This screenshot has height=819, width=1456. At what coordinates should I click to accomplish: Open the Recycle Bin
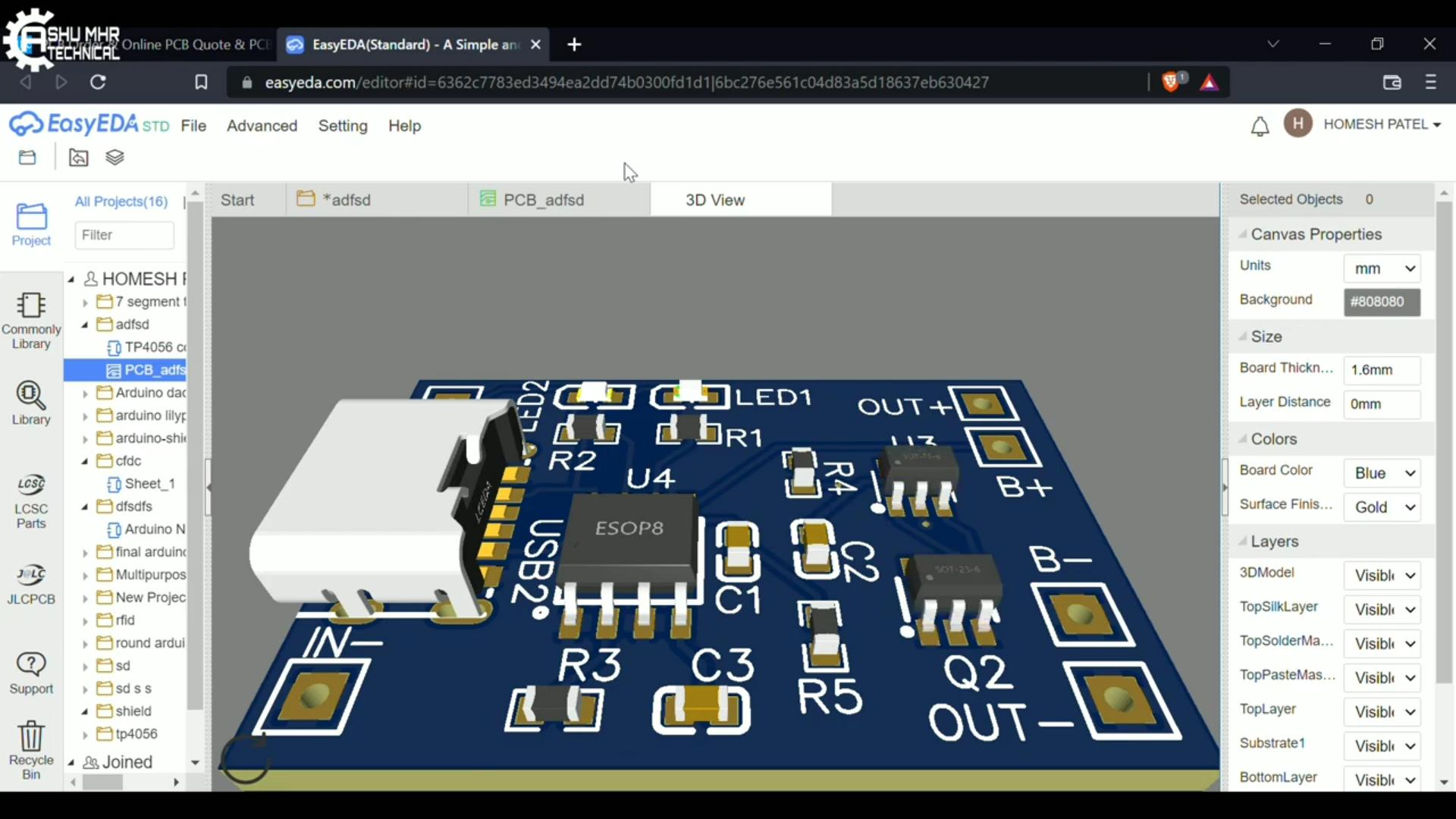coord(31,747)
